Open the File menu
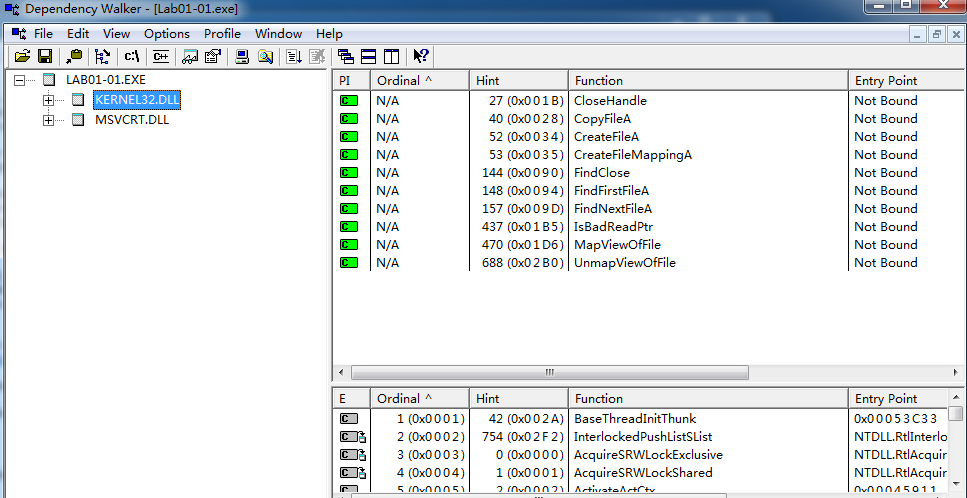This screenshot has width=967, height=498. (x=43, y=33)
